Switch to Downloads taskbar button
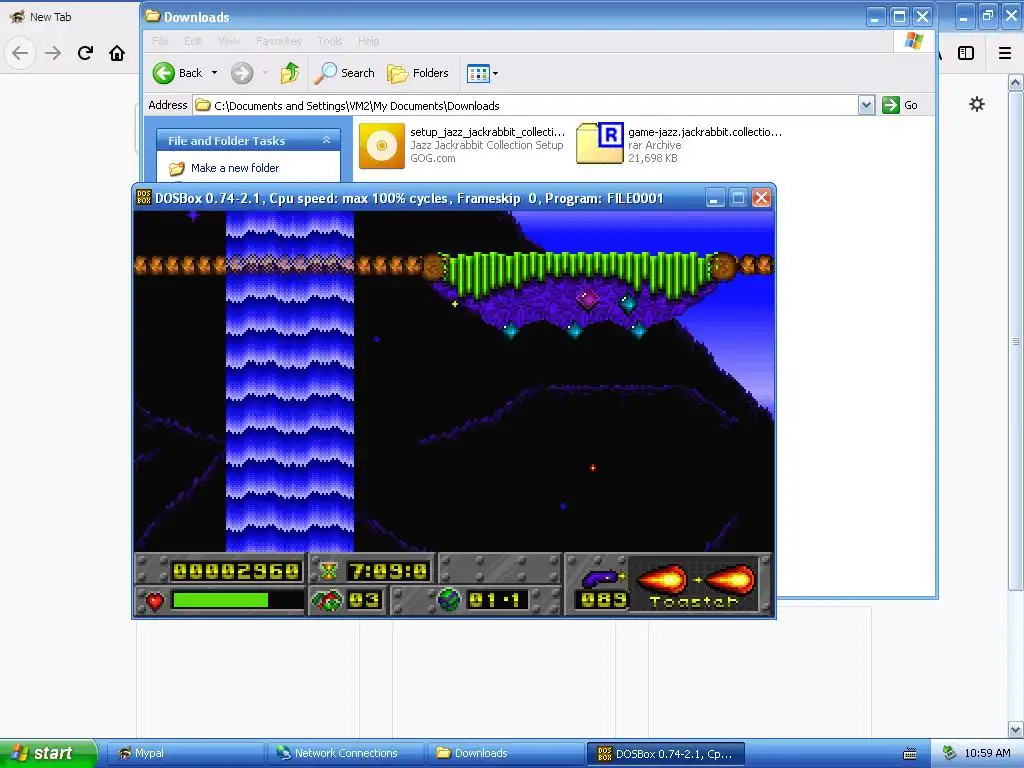Viewport: 1024px width, 768px height. (506, 753)
